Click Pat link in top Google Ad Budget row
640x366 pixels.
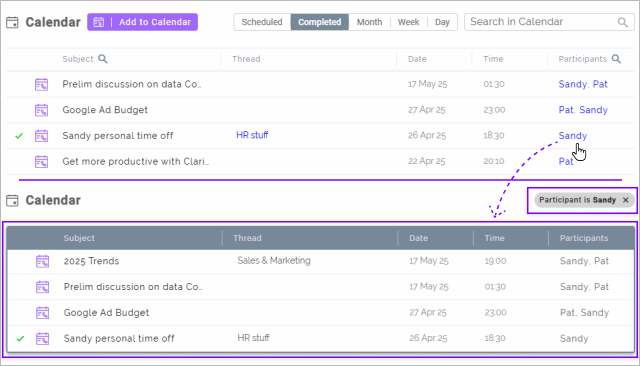566,110
